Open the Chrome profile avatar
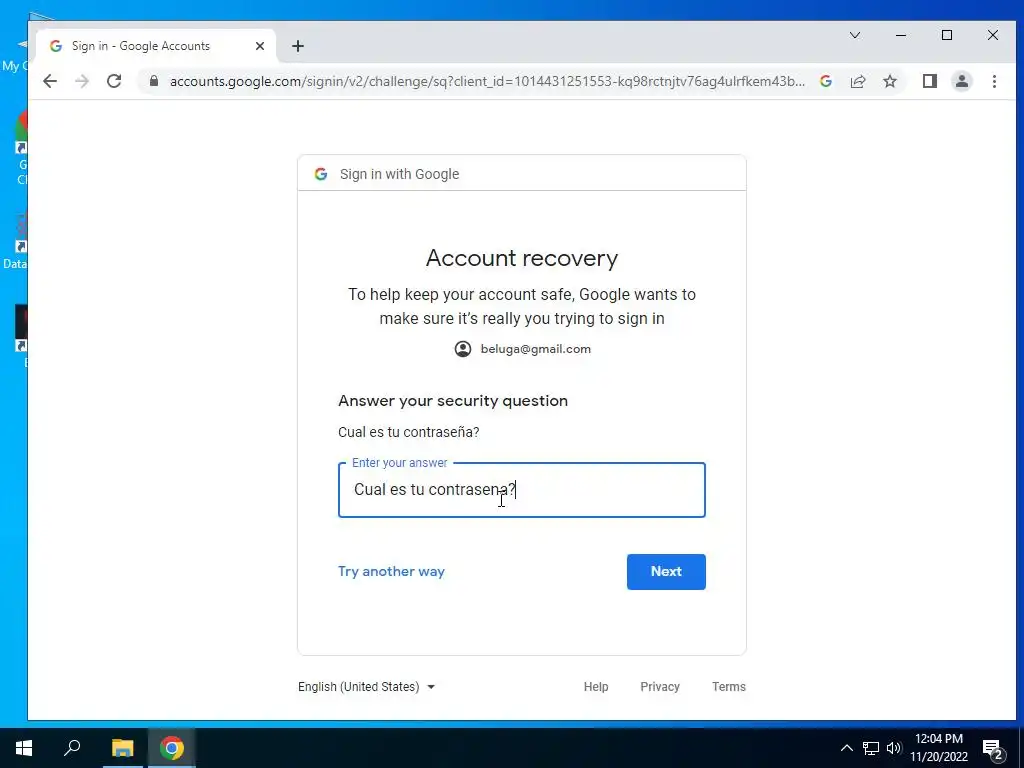The height and width of the screenshot is (768, 1024). [962, 81]
